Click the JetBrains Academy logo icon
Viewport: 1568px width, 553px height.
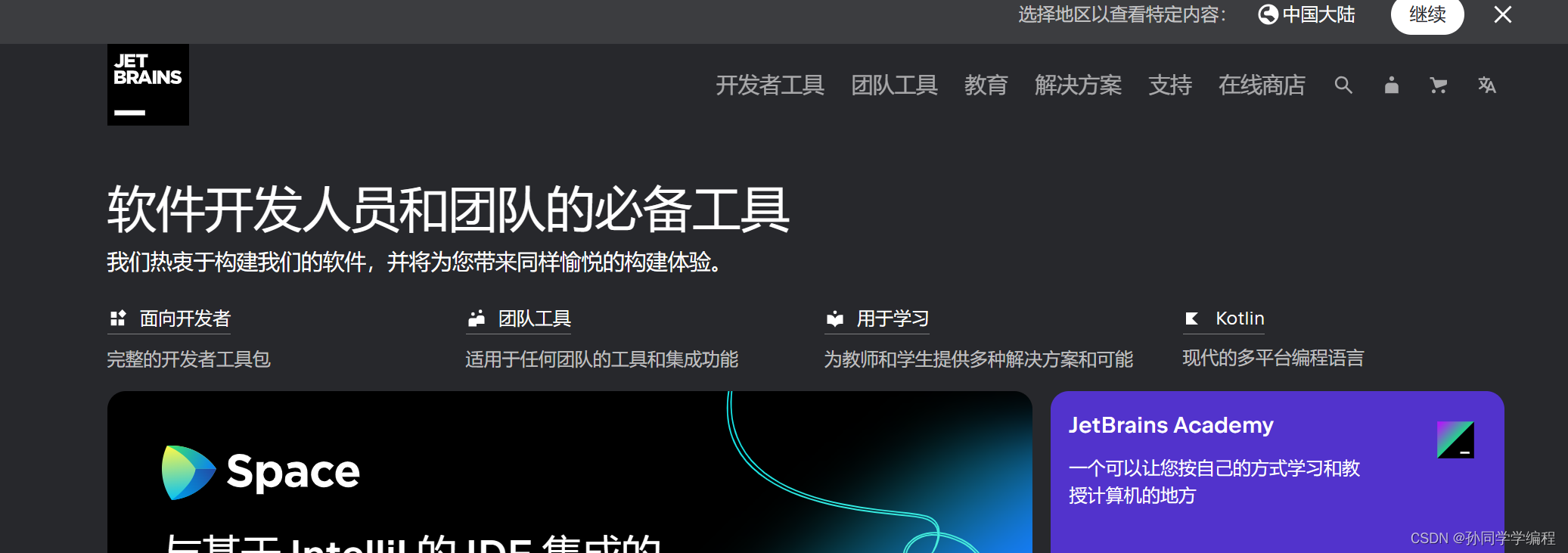tap(1455, 440)
